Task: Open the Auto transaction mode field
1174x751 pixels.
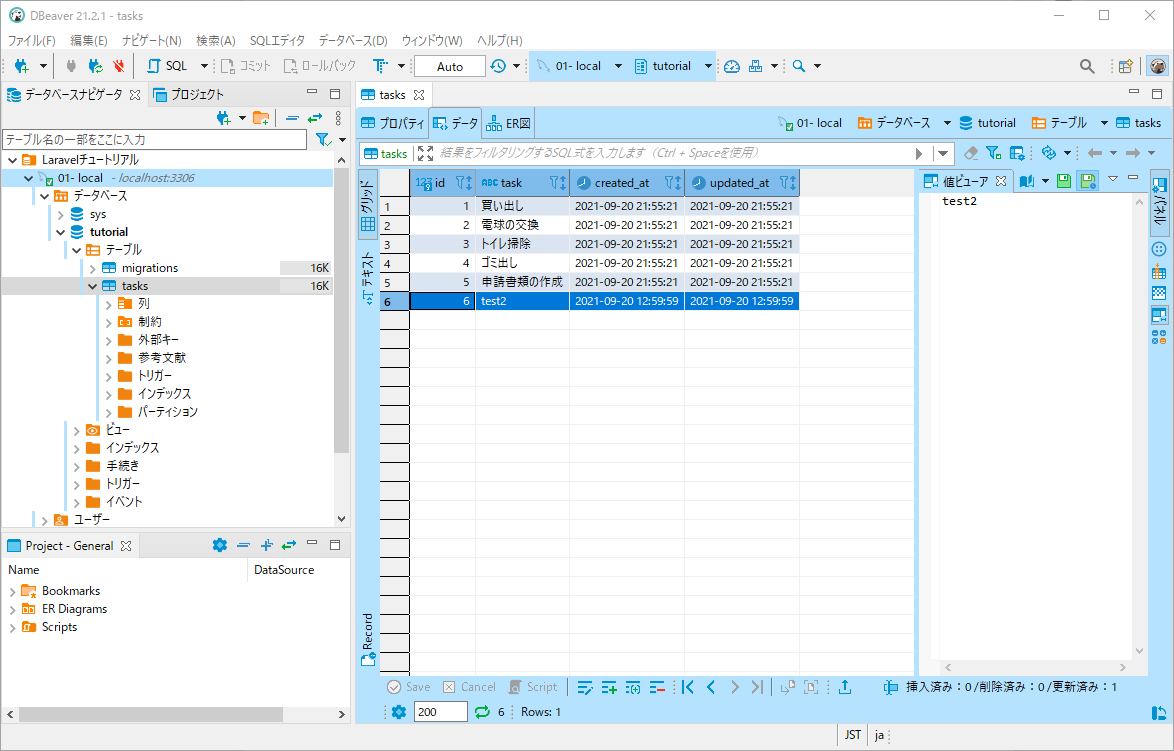Action: coord(449,66)
